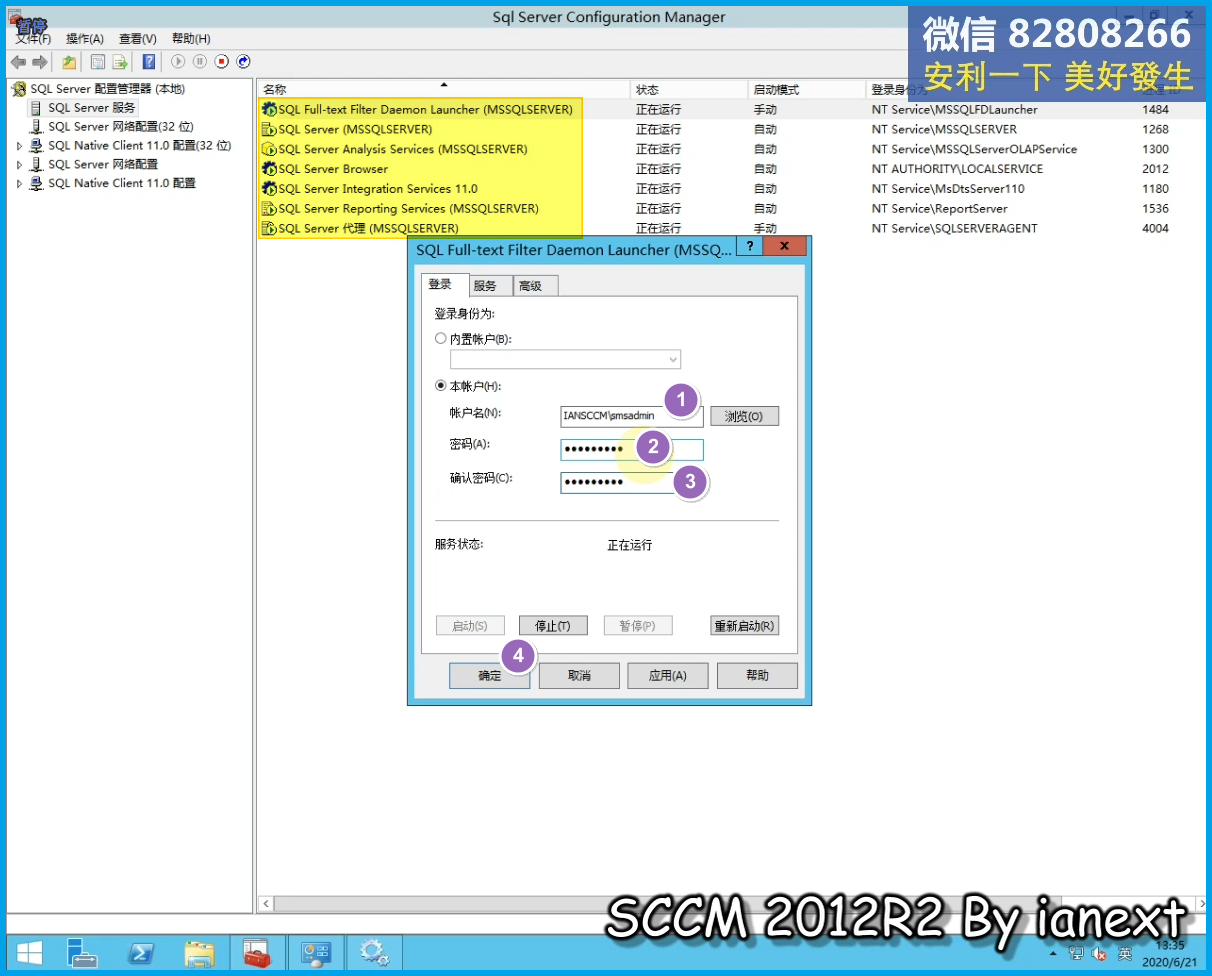The height and width of the screenshot is (976, 1212).
Task: Click the Export List toolbar icon
Action: point(120,62)
